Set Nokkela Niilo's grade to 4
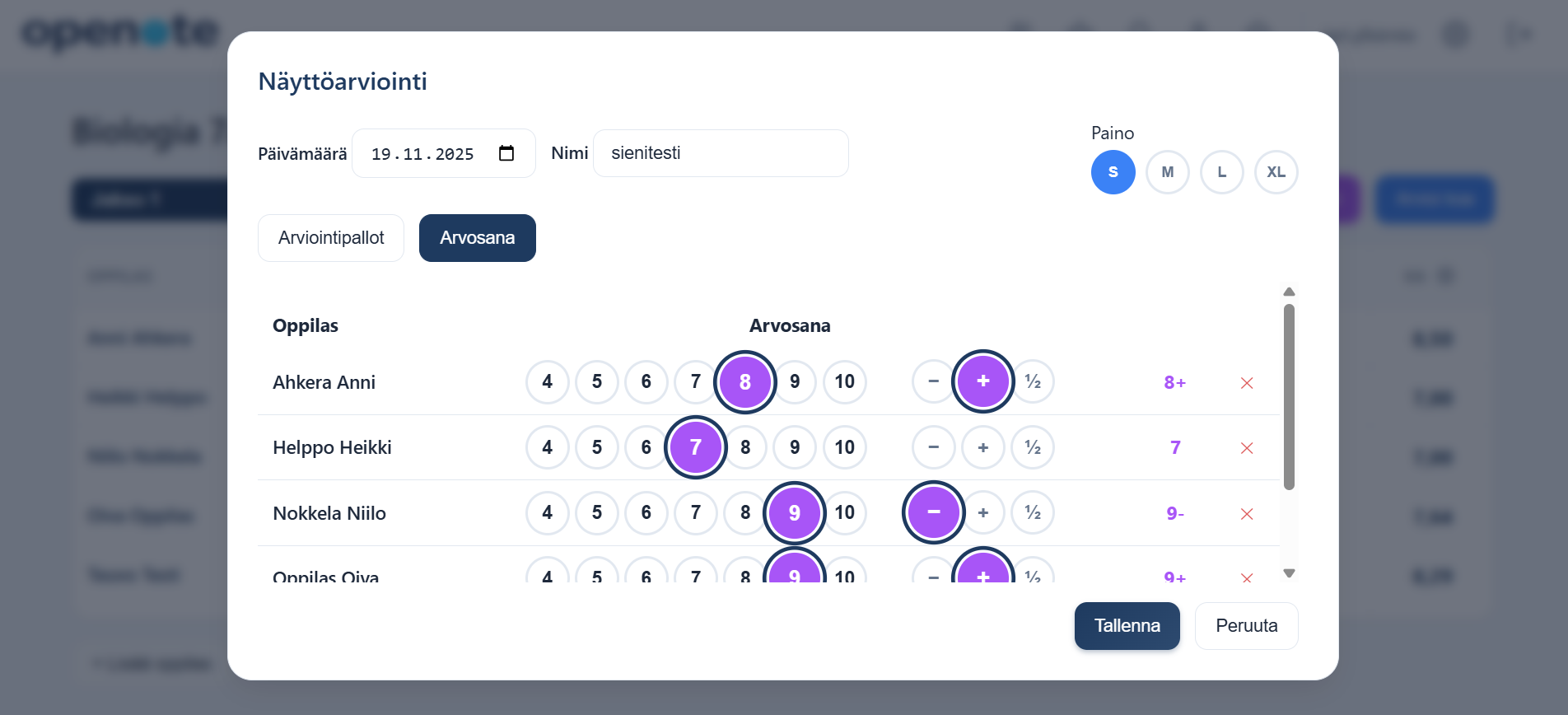 tap(548, 513)
